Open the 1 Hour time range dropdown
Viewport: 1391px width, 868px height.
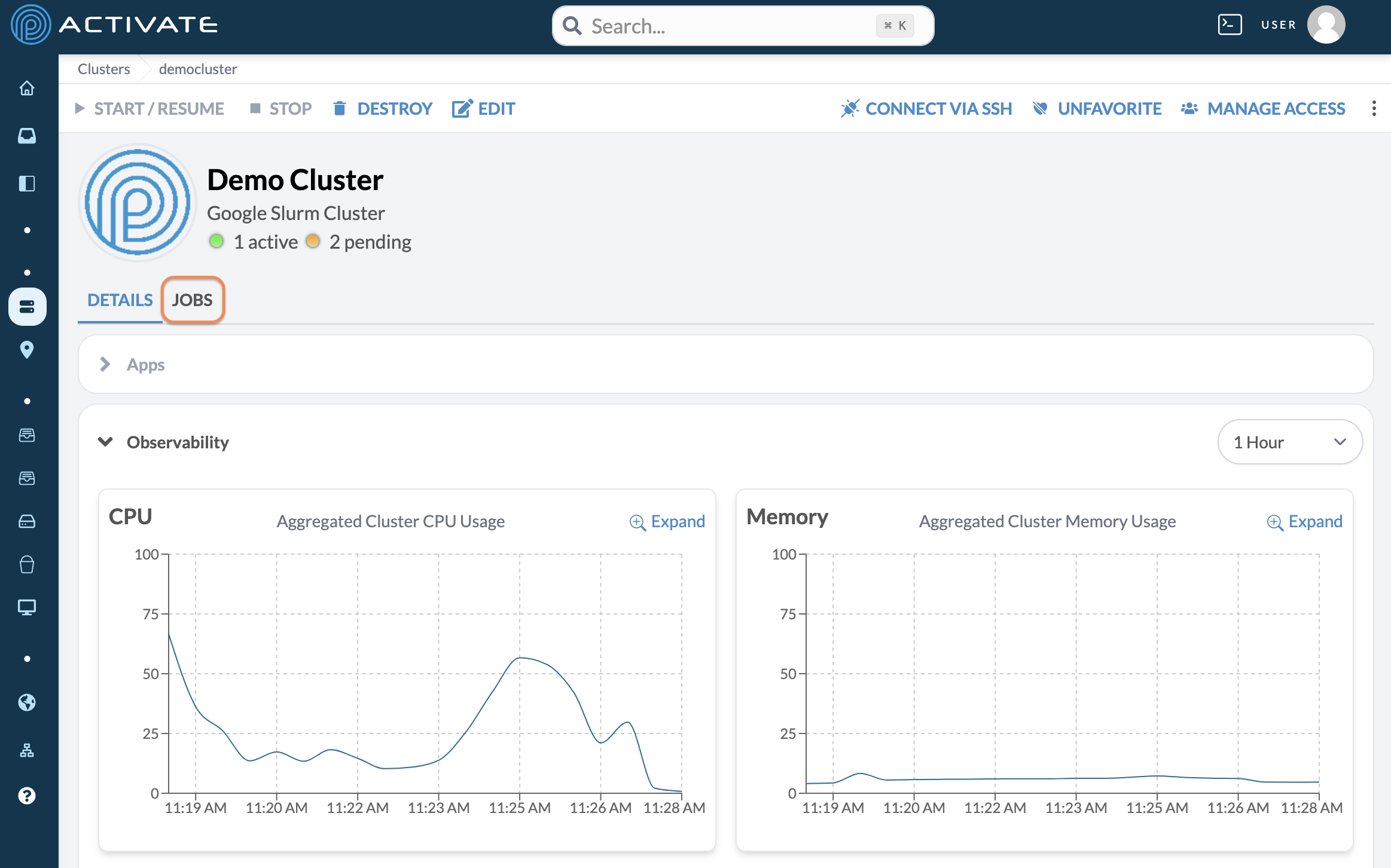click(1290, 442)
